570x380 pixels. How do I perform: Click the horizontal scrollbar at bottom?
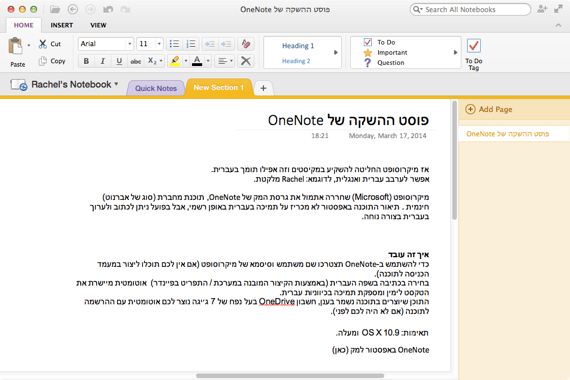click(x=290, y=376)
